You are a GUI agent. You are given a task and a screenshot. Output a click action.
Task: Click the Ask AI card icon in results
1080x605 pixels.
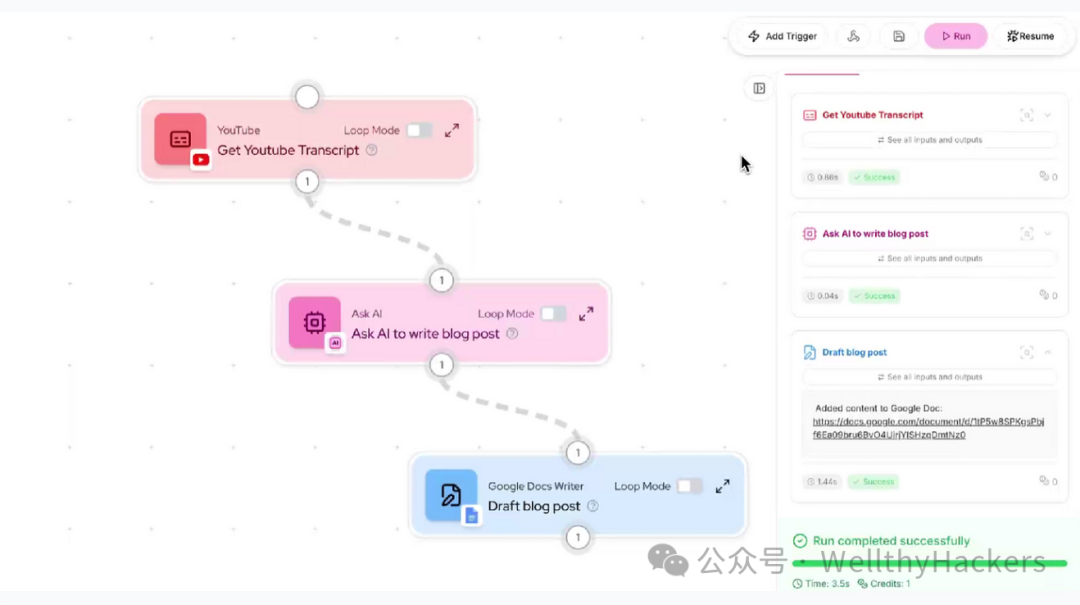[809, 234]
